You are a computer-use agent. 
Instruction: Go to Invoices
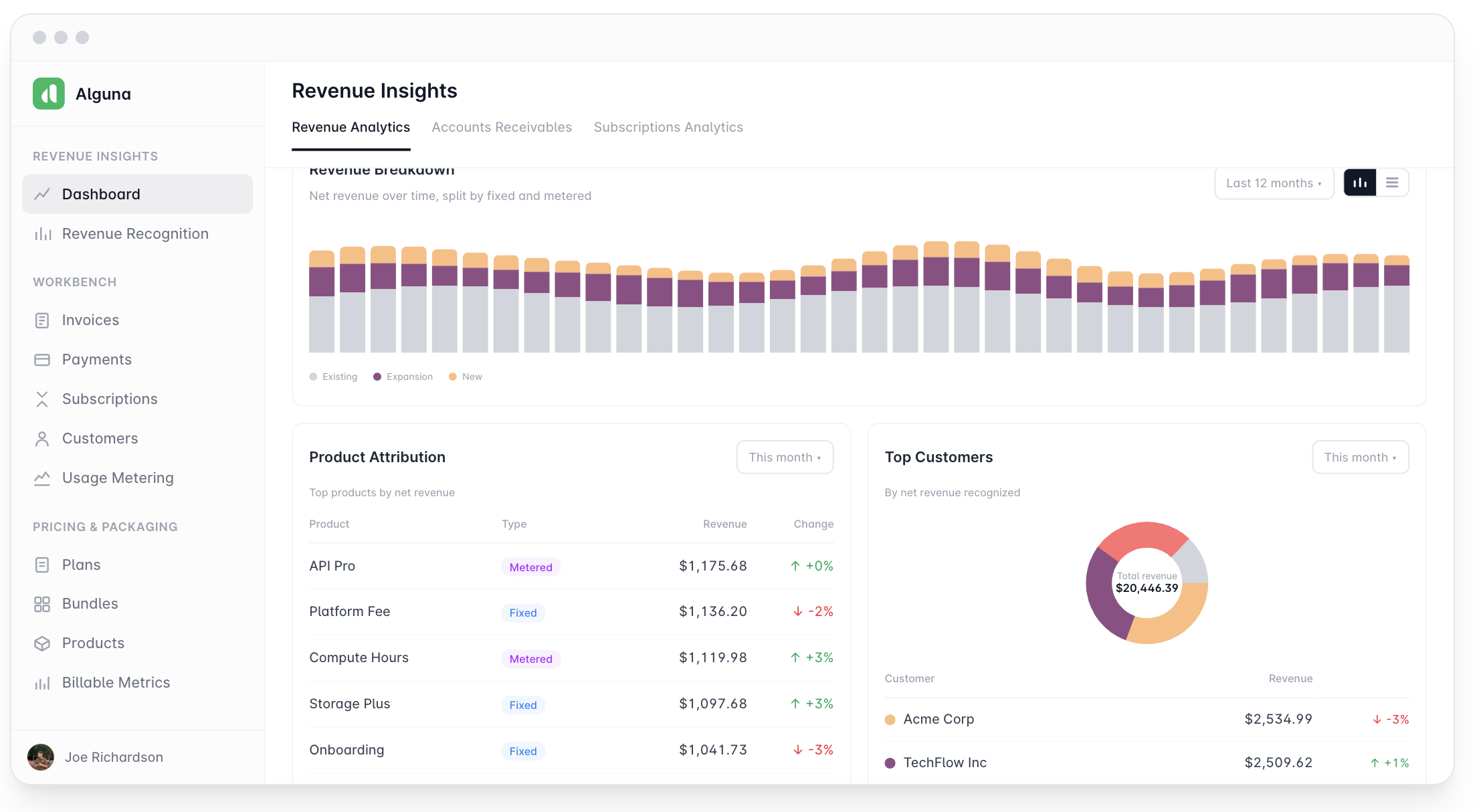137,320
